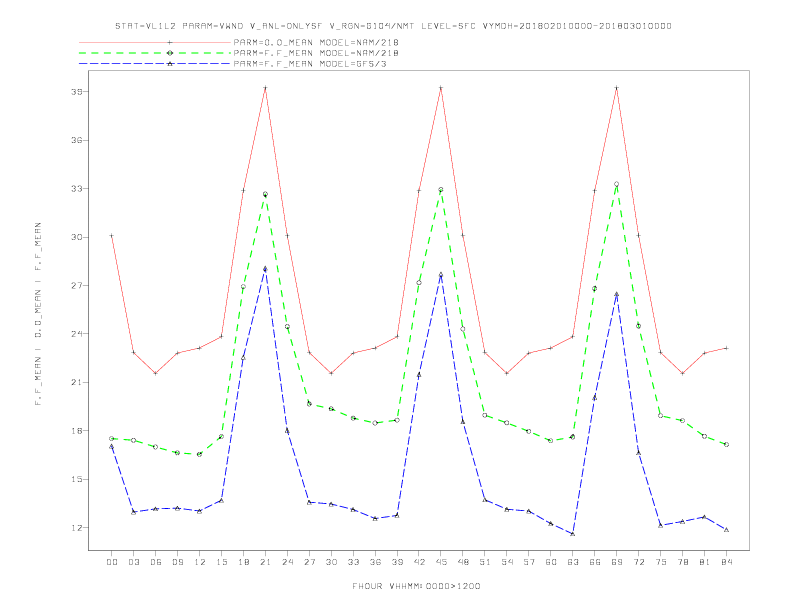Click green circle marker at FHOUR 12
Viewport: 792px width, 612px height.
pos(200,454)
